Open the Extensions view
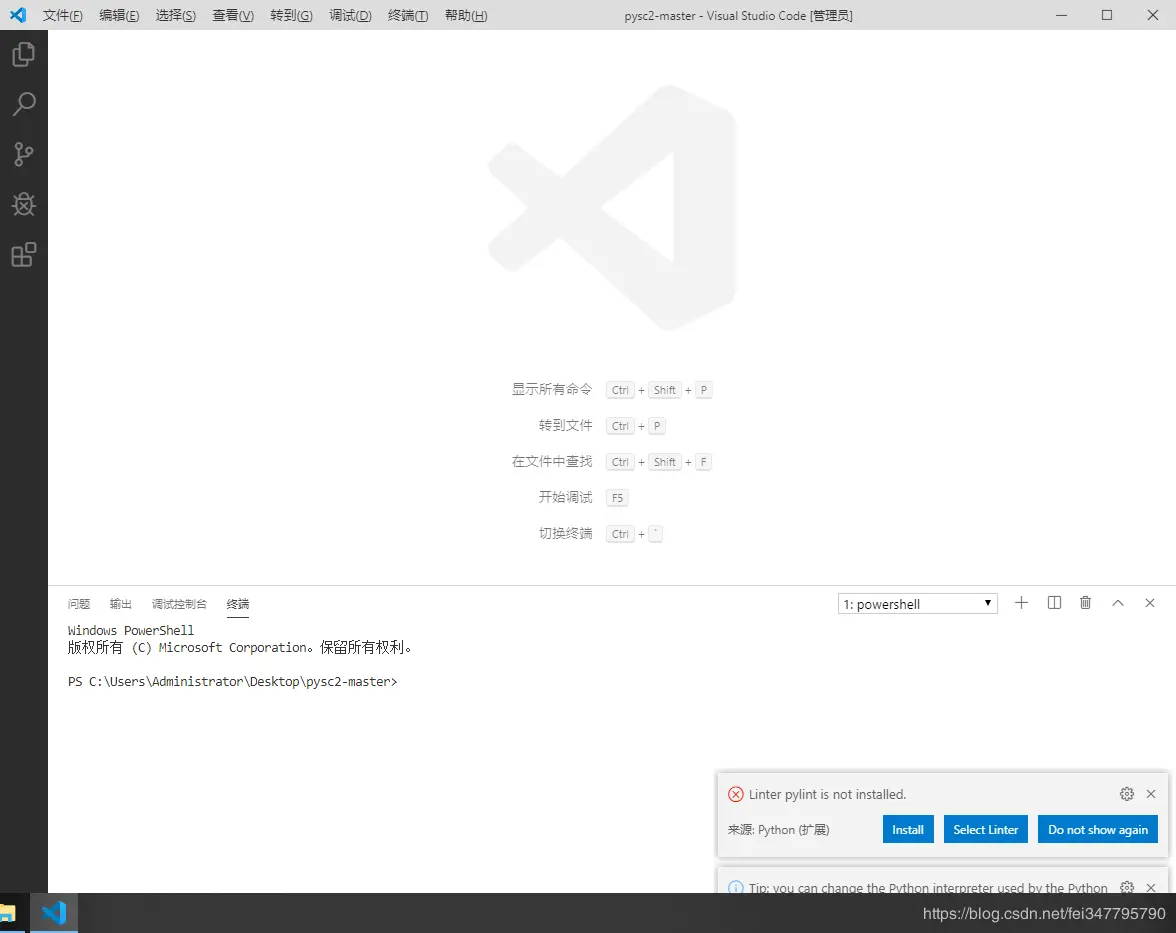 pyautogui.click(x=23, y=254)
